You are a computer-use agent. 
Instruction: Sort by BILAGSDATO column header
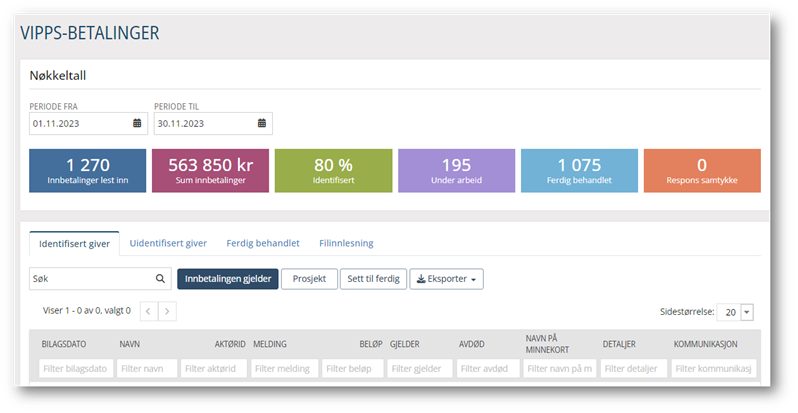[64, 344]
